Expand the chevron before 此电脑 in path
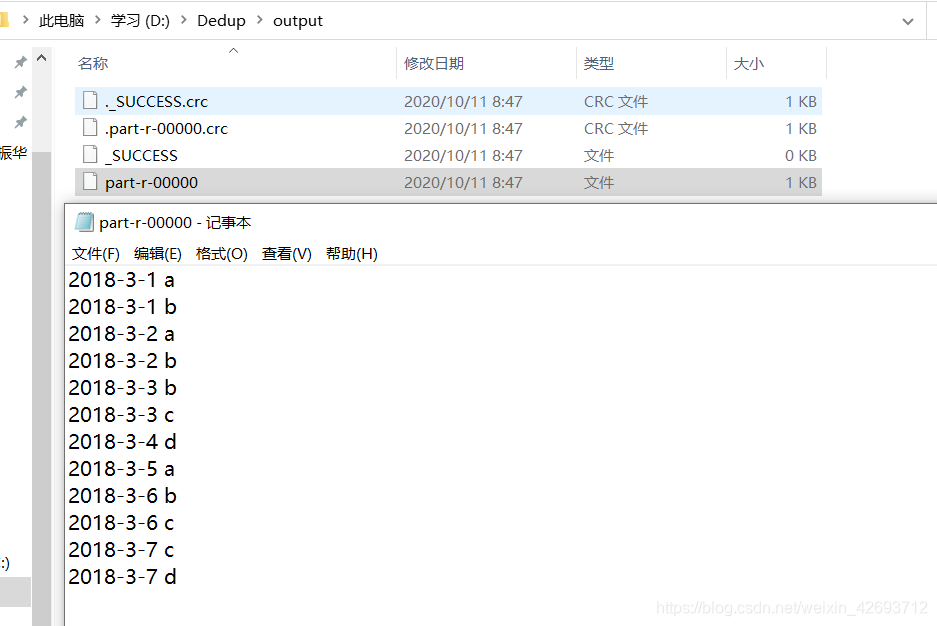 (x=25, y=20)
